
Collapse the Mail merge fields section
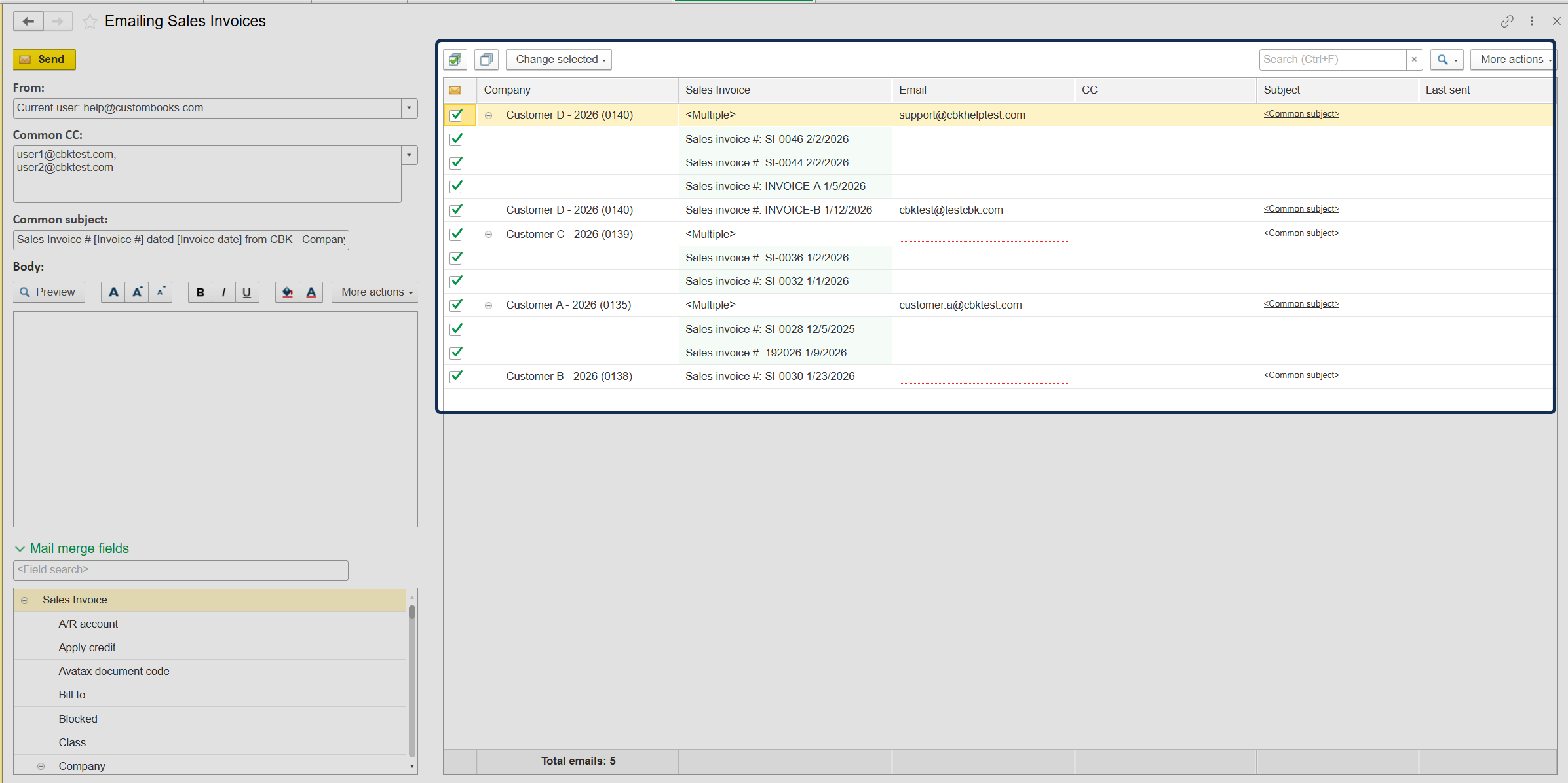tap(20, 548)
